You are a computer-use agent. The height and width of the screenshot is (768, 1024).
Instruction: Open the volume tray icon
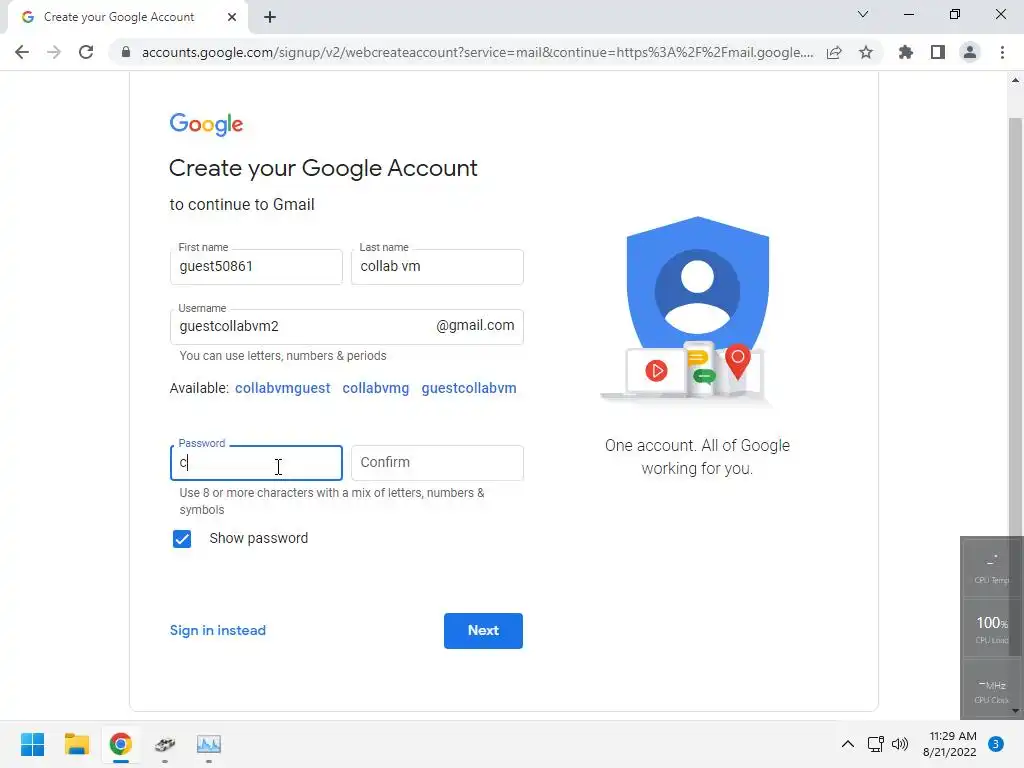tap(900, 744)
